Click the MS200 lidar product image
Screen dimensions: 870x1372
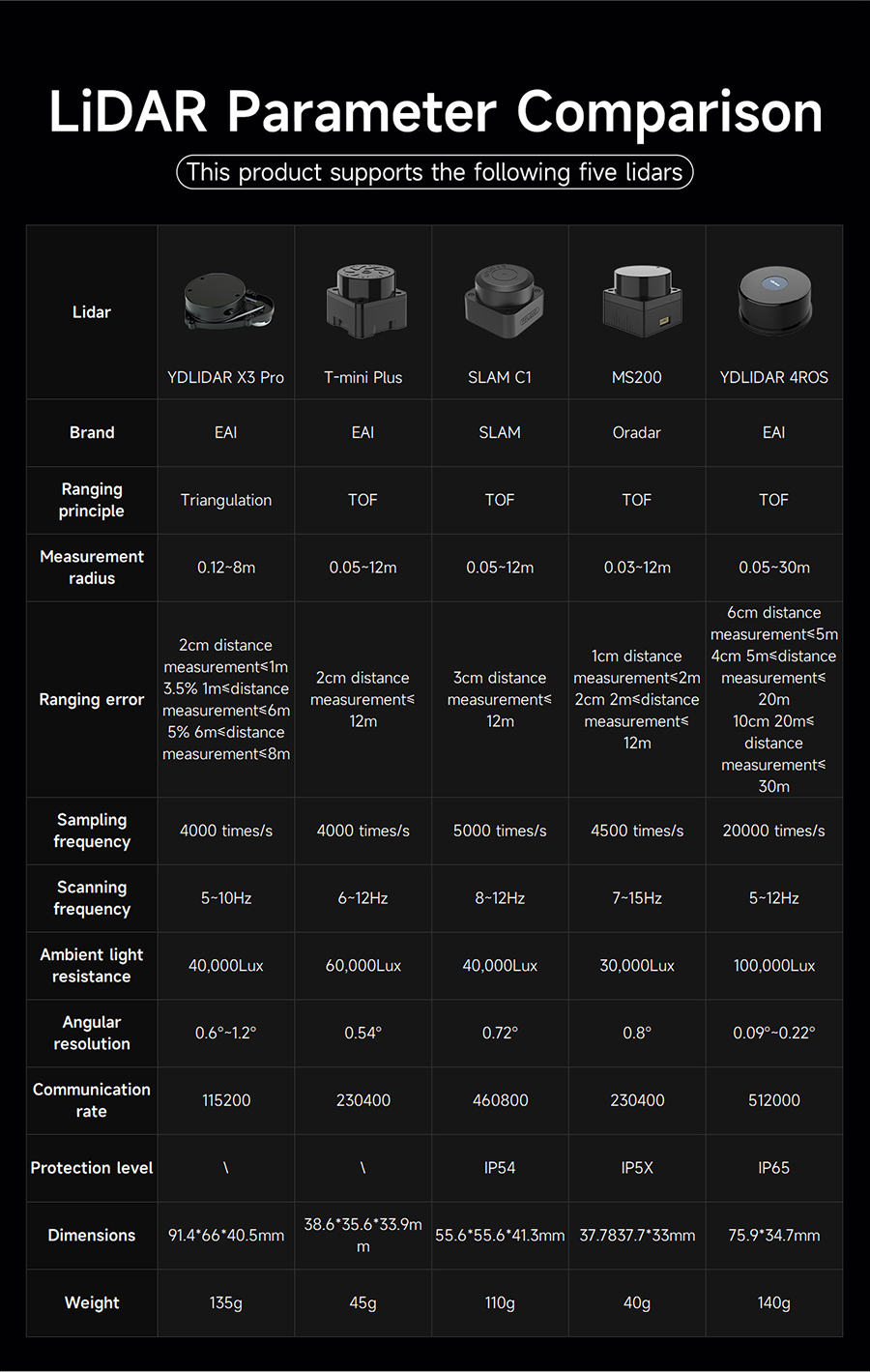(638, 300)
